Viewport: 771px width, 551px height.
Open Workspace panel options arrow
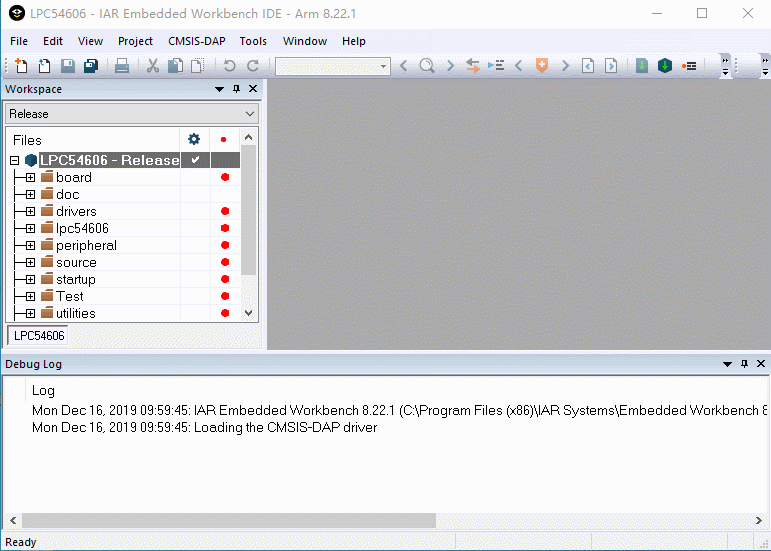click(x=219, y=89)
